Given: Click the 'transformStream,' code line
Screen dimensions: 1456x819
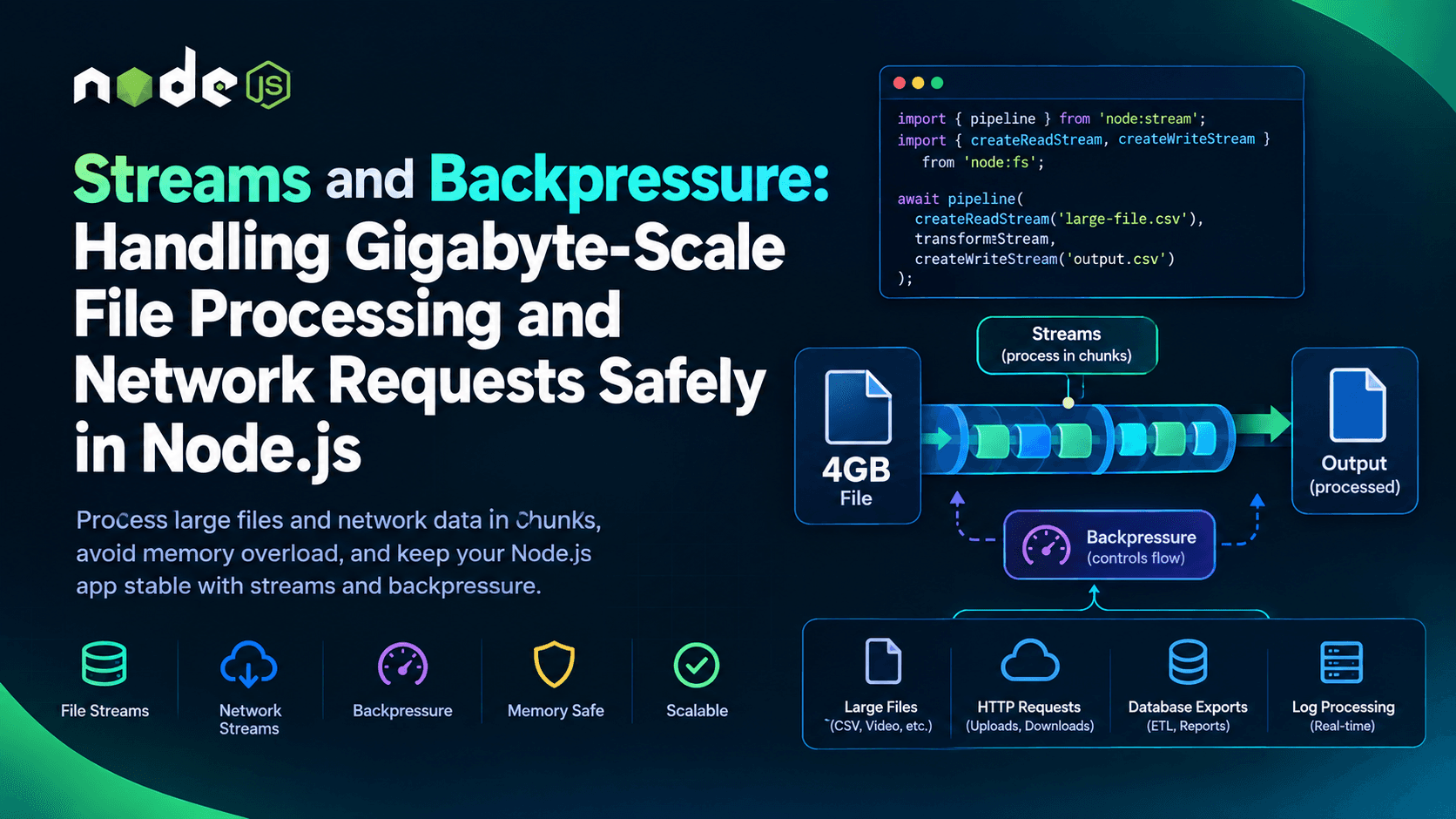Looking at the screenshot, I should tap(985, 239).
